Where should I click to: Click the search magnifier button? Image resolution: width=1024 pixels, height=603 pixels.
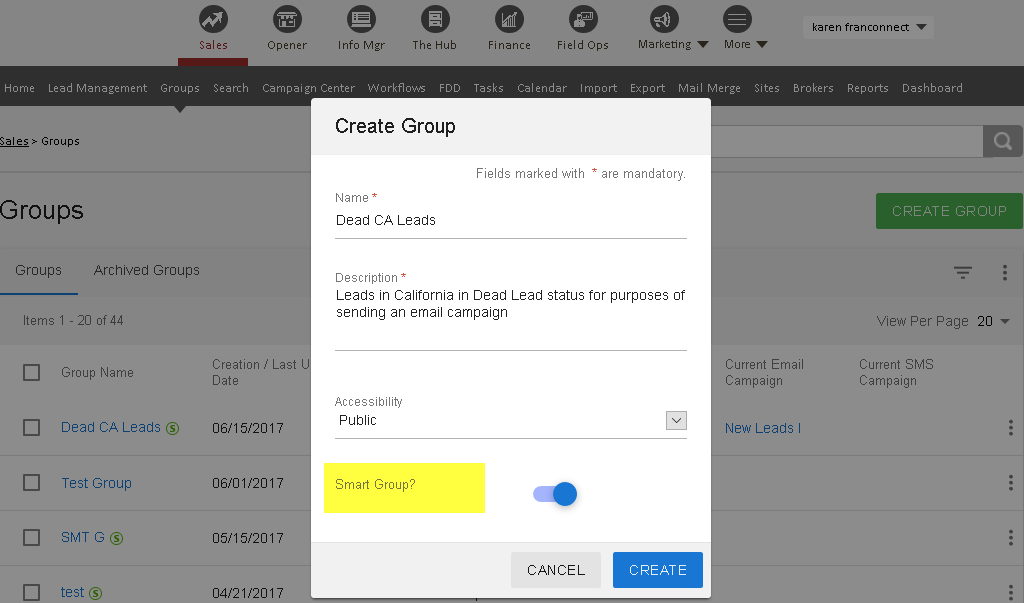[x=1002, y=141]
